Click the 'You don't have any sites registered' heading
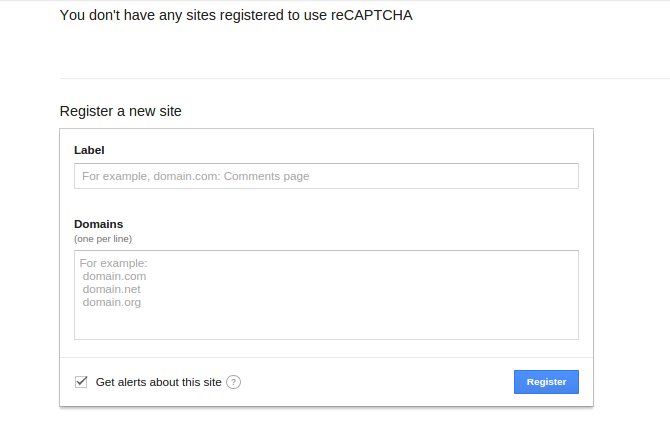670x444 pixels. tap(236, 15)
